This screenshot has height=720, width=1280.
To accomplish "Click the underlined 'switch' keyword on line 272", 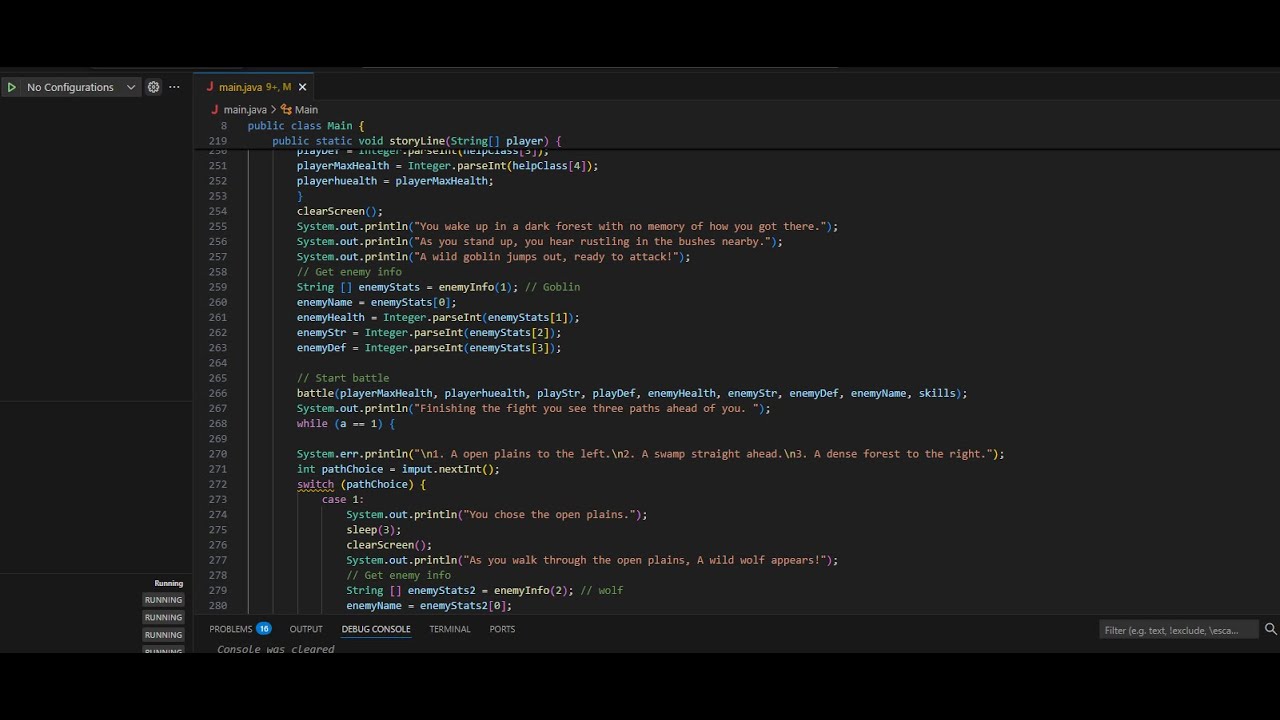I will pyautogui.click(x=315, y=484).
